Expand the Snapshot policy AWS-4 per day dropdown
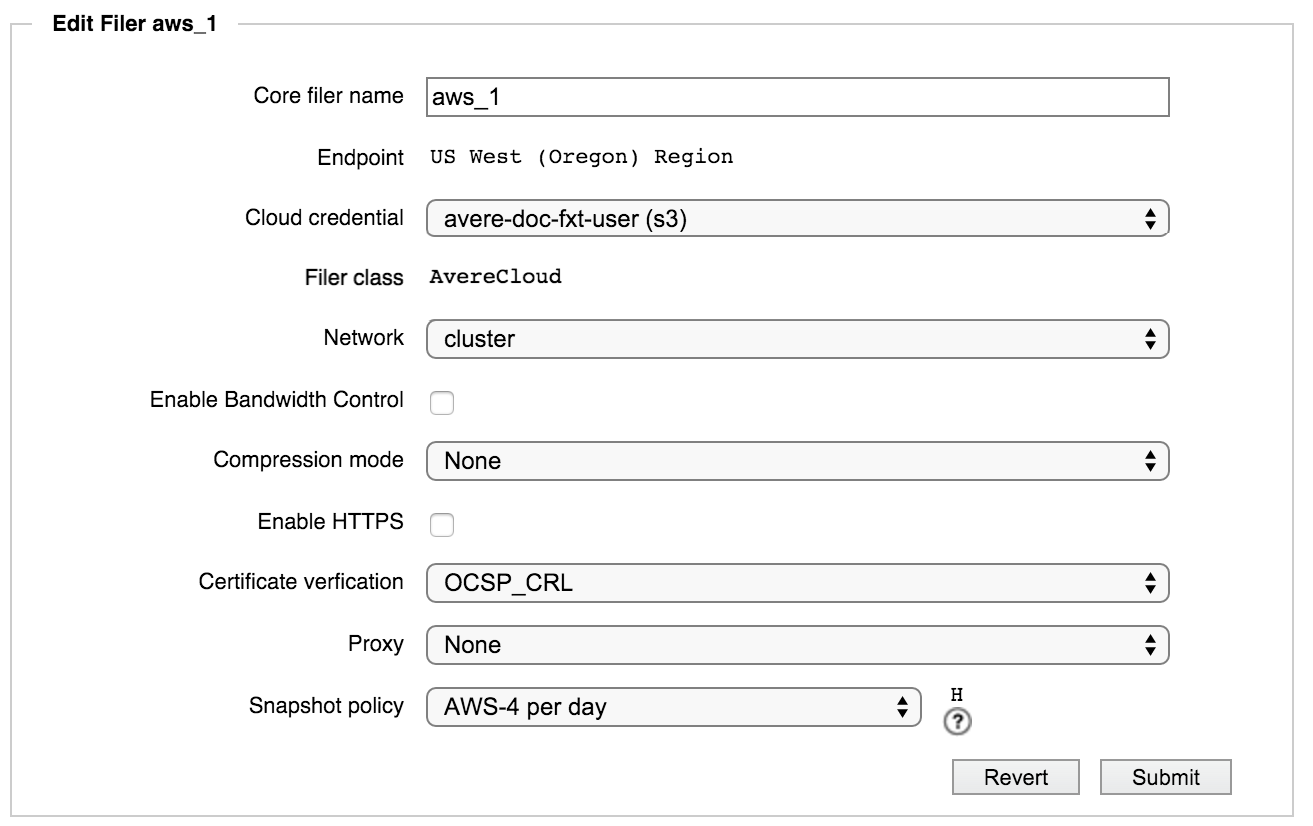The height and width of the screenshot is (826, 1313). click(x=673, y=707)
